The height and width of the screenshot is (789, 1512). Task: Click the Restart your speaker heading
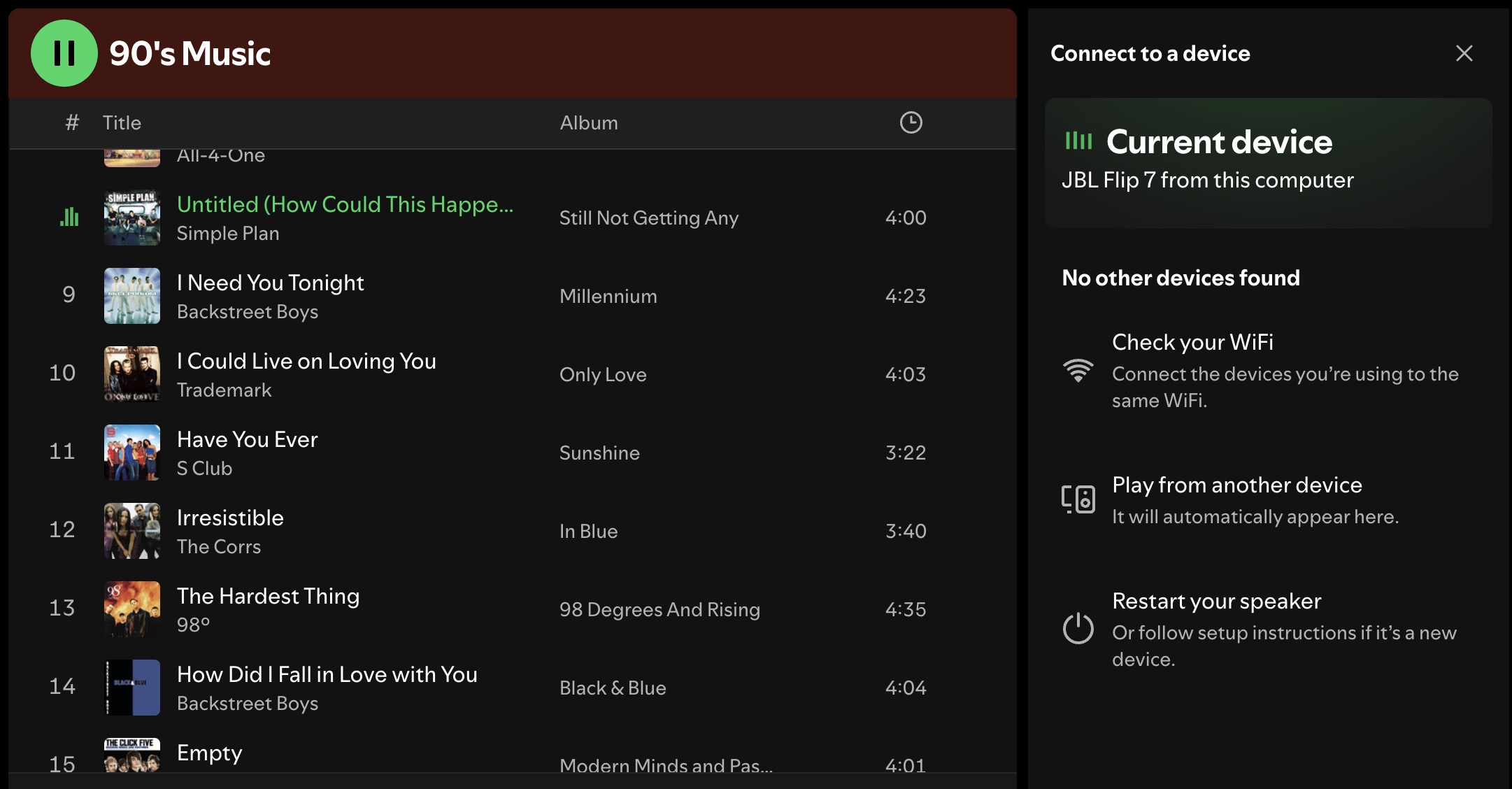(x=1217, y=601)
